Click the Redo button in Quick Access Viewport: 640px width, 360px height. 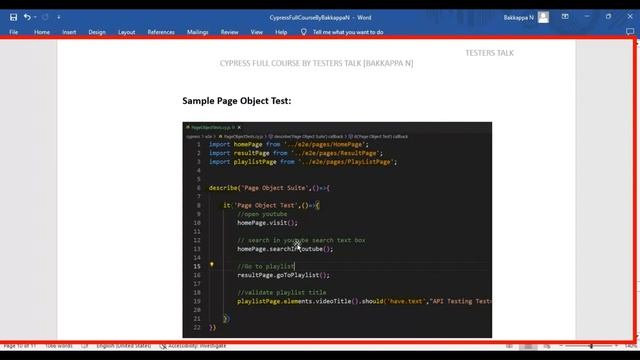pos(45,17)
